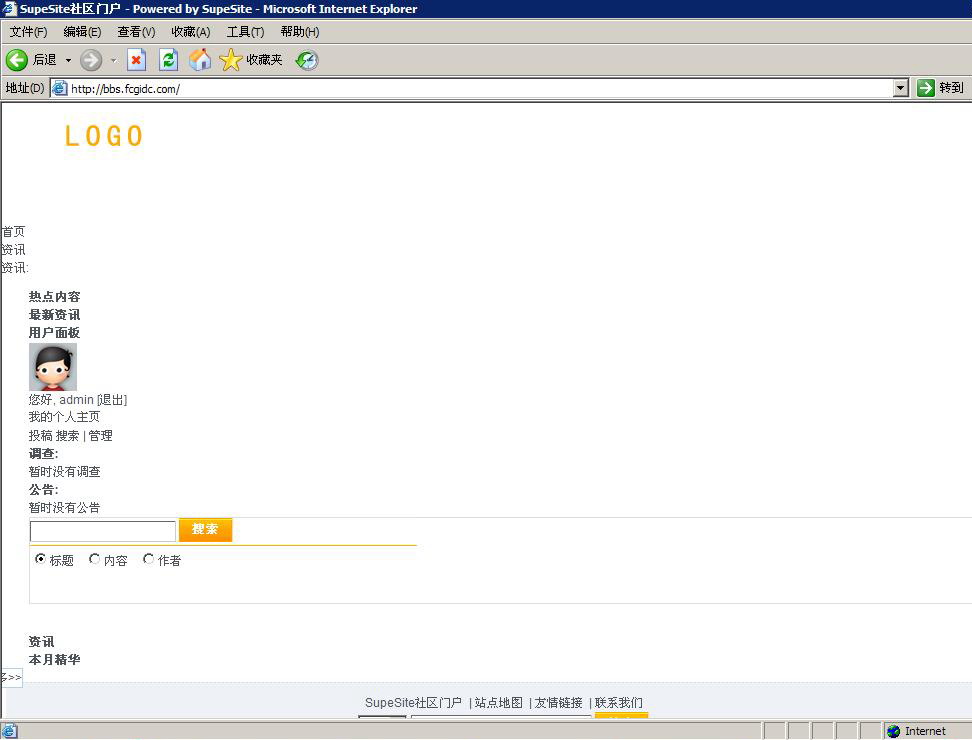
Task: Click the 暂时没有公告 text
Action: (64, 508)
